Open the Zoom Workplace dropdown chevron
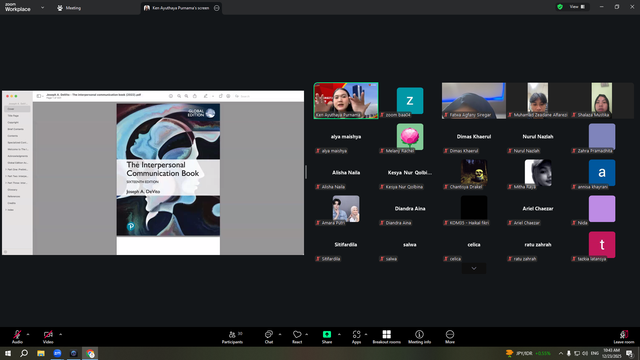The image size is (640, 360). pos(42,7)
